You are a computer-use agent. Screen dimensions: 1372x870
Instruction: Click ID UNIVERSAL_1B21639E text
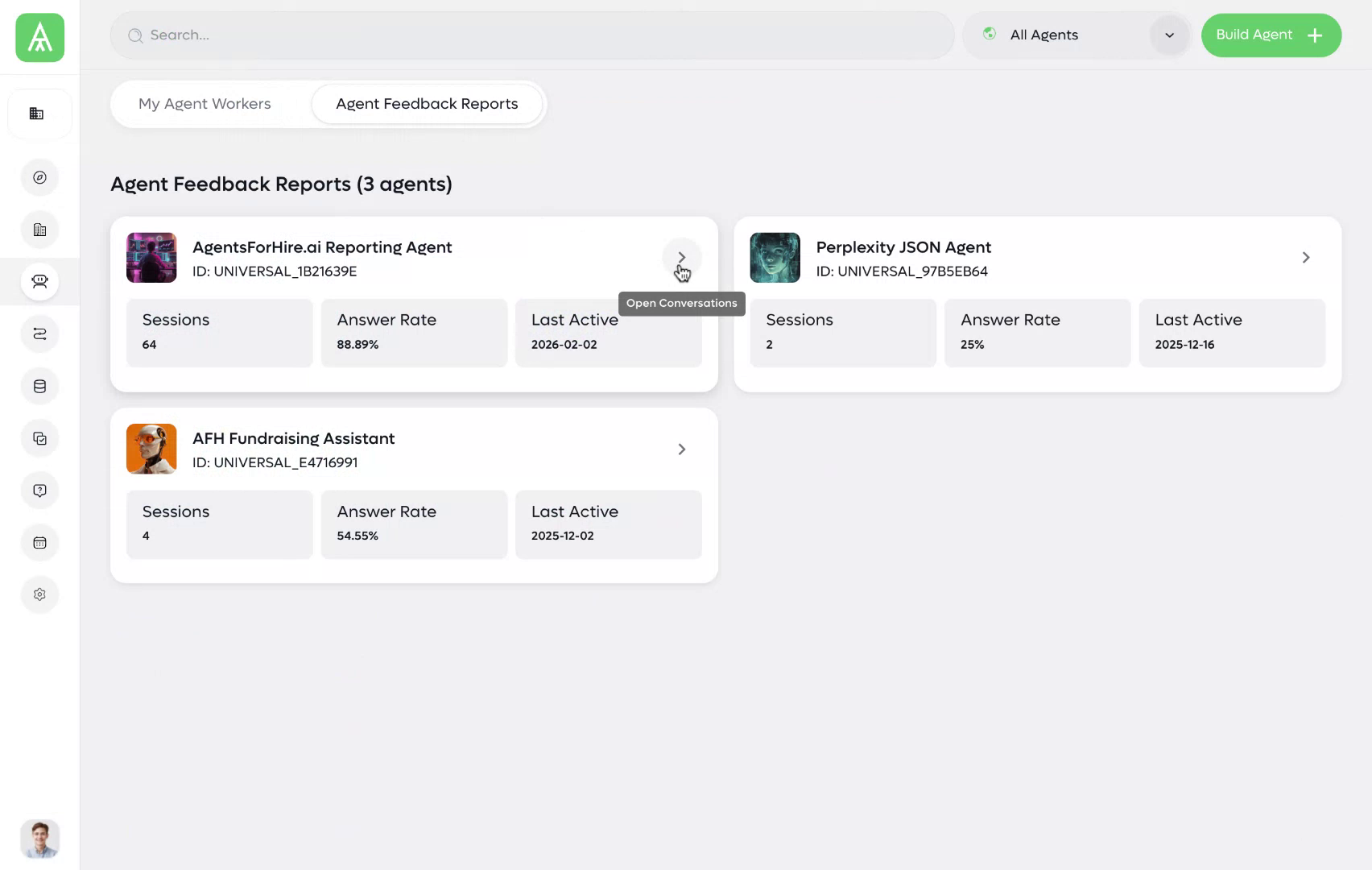point(275,271)
